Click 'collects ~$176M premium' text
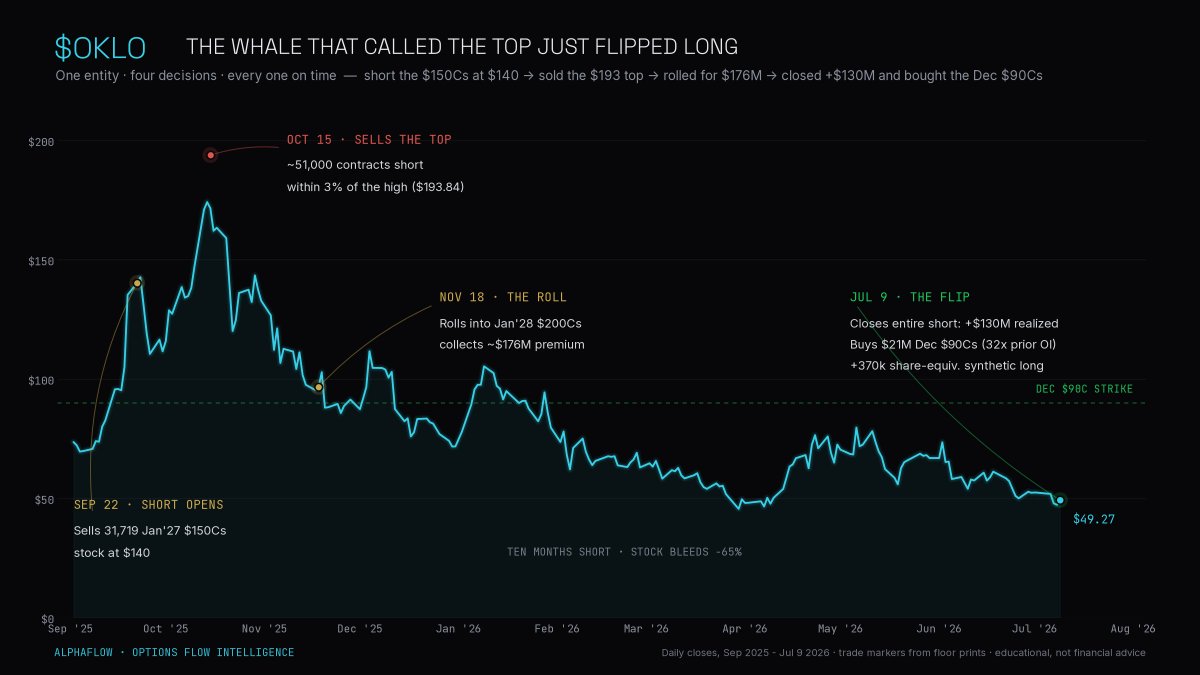This screenshot has width=1200, height=675. 512,345
